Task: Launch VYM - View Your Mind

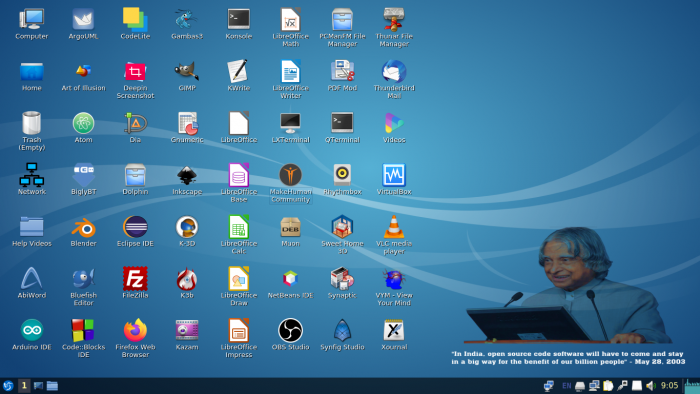Action: pyautogui.click(x=394, y=278)
